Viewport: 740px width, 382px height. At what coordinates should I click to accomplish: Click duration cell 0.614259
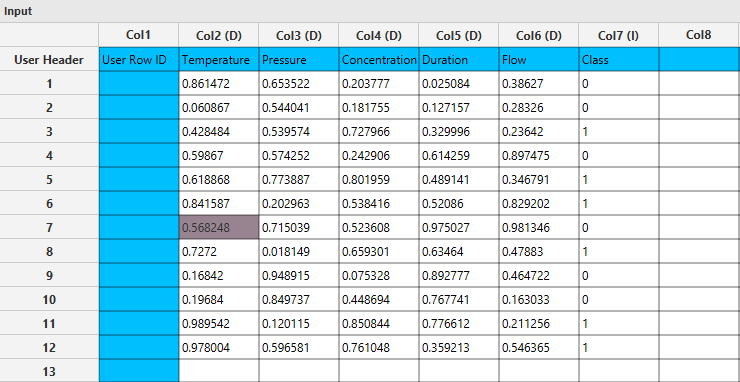tap(459, 156)
